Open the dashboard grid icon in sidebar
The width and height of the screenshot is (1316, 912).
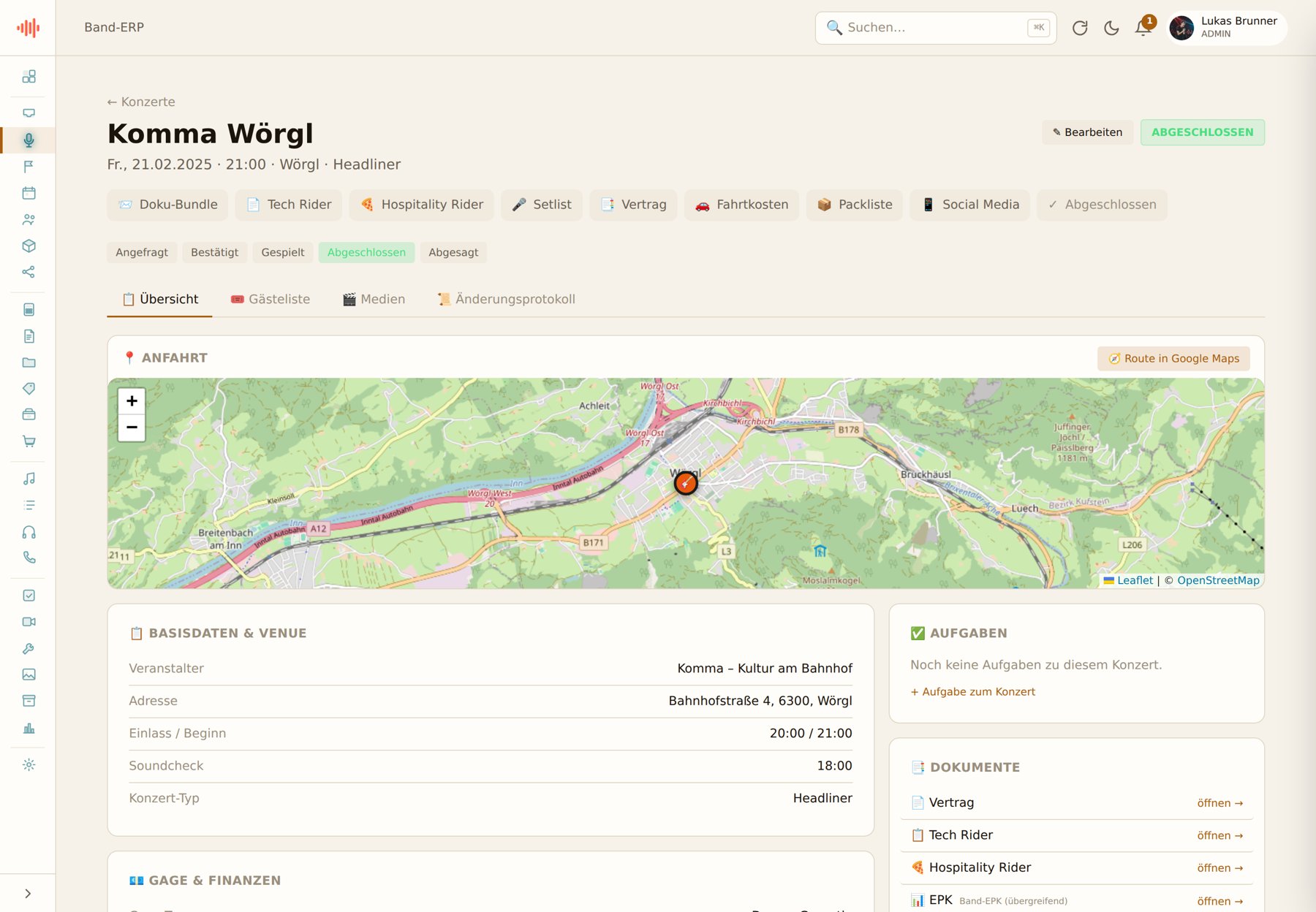coord(29,77)
